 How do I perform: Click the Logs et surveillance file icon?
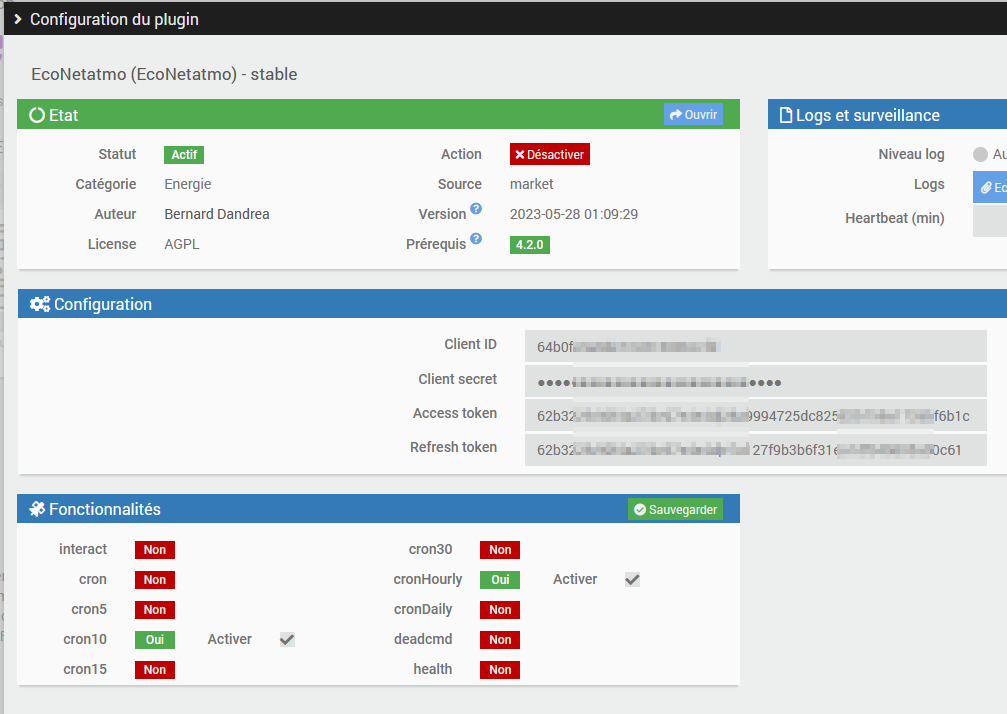coord(785,115)
